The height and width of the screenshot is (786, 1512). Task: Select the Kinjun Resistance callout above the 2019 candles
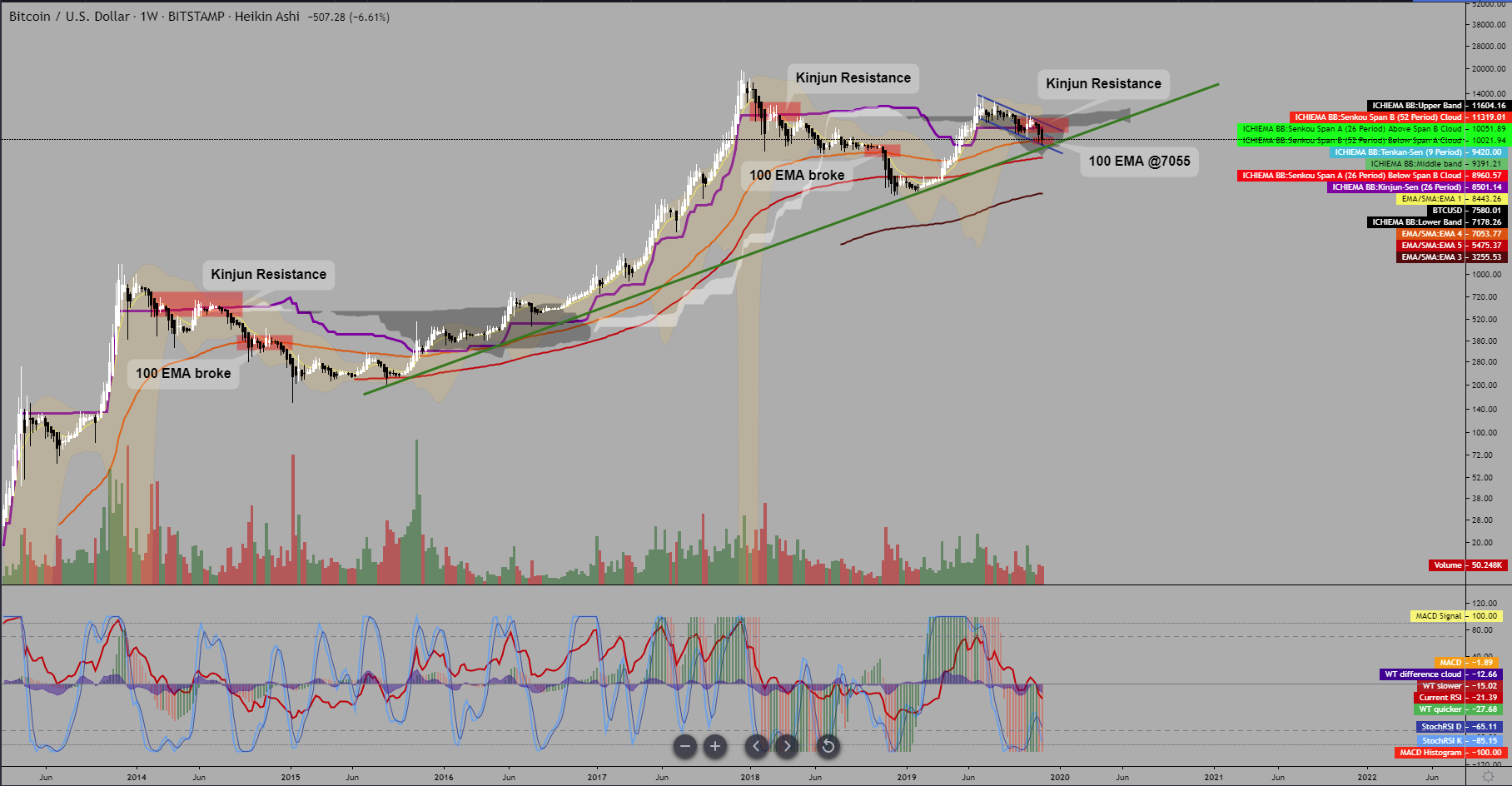pos(1103,83)
